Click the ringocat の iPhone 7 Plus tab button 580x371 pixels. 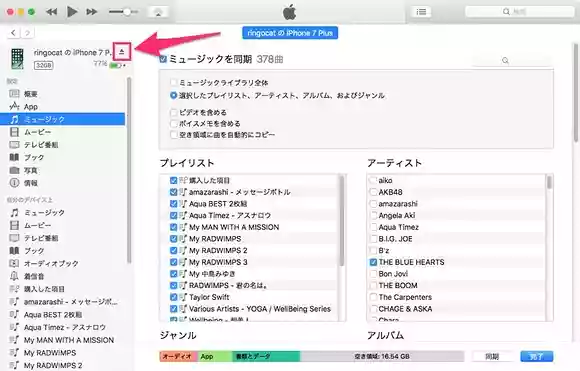pyautogui.click(x=290, y=33)
